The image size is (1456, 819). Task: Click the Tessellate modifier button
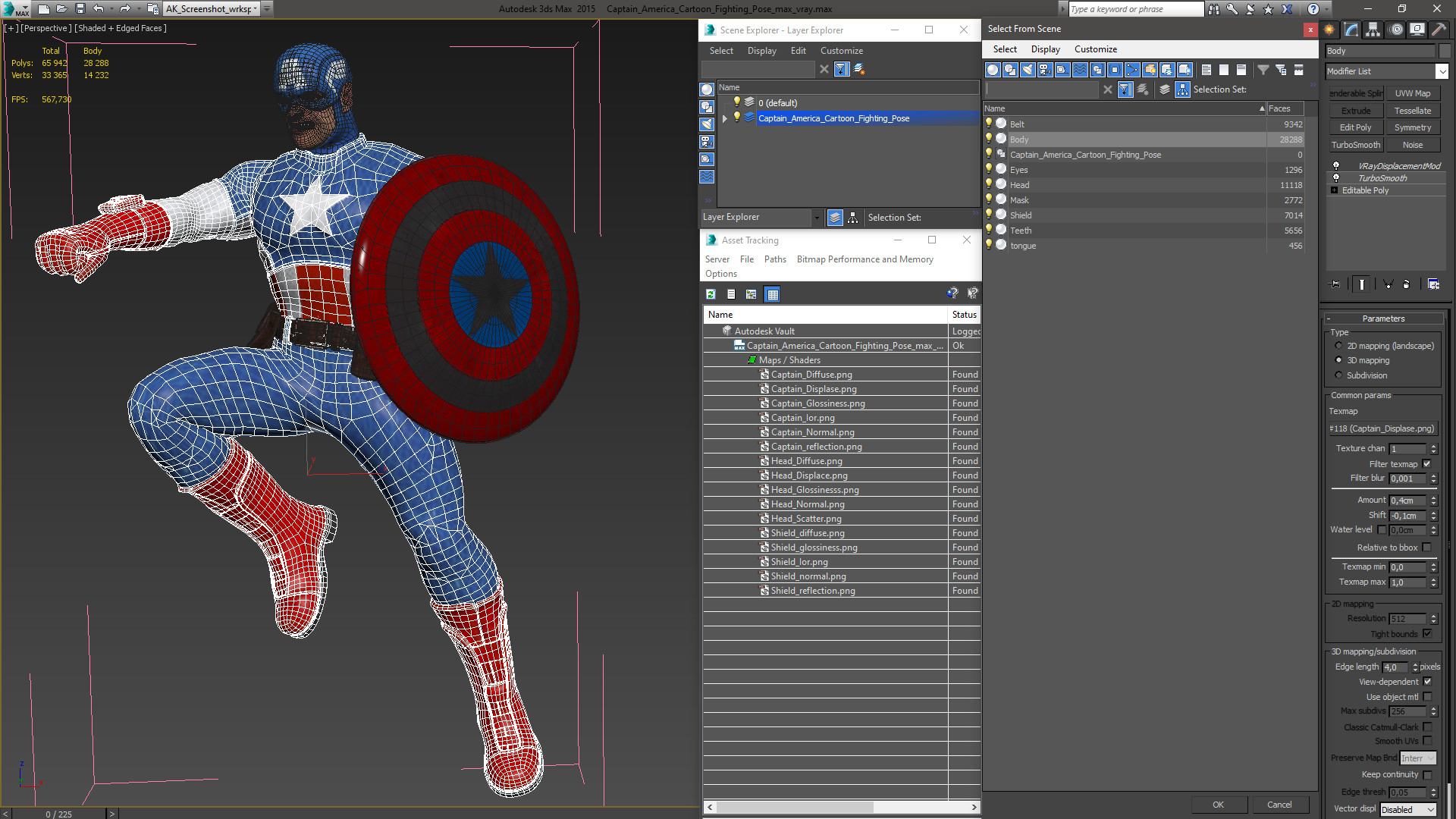tap(1412, 111)
